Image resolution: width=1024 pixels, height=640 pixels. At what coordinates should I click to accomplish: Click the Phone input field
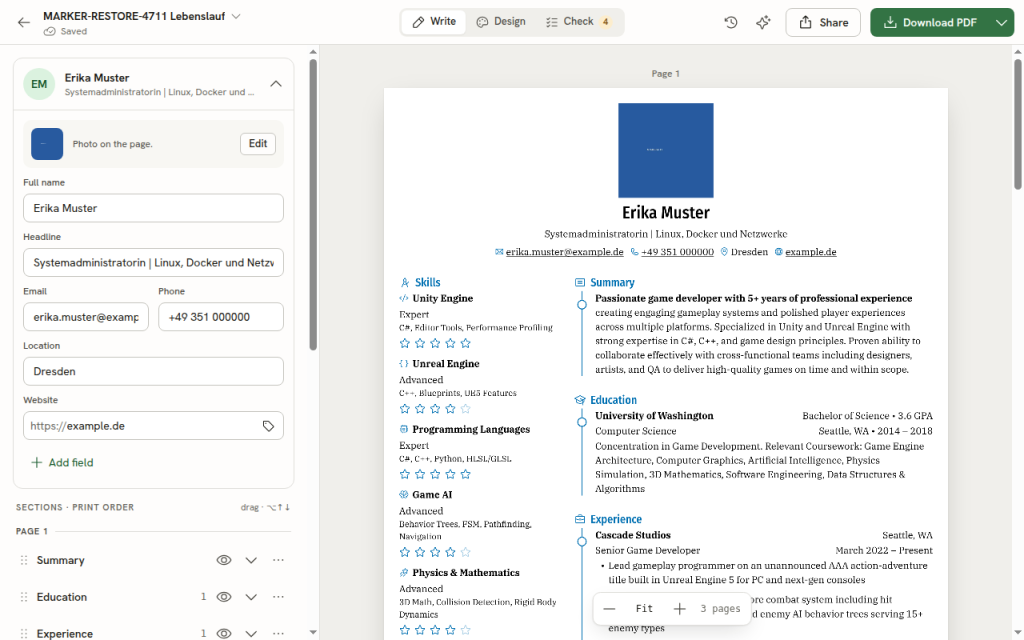pos(221,317)
